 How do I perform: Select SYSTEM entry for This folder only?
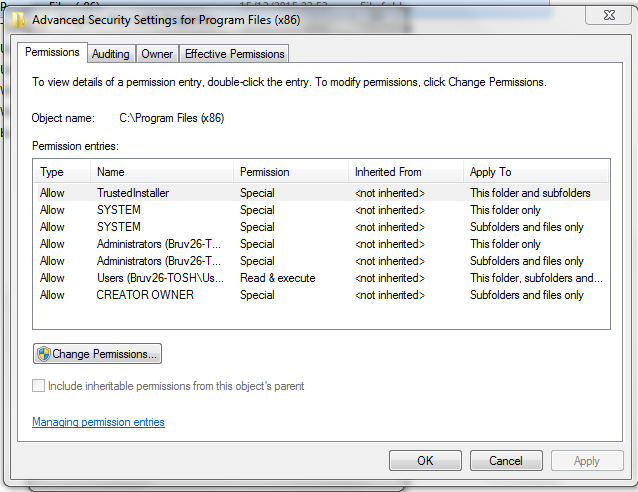point(118,210)
